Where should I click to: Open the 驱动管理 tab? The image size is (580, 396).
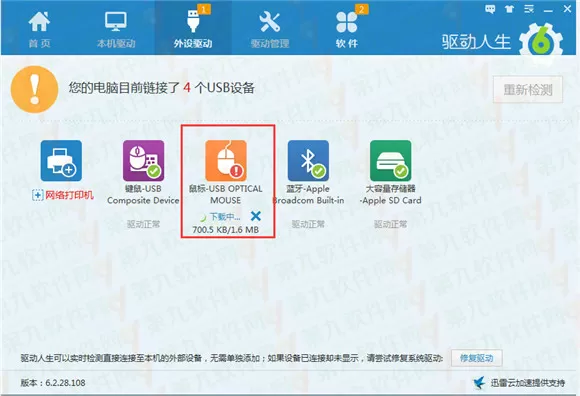pyautogui.click(x=270, y=29)
